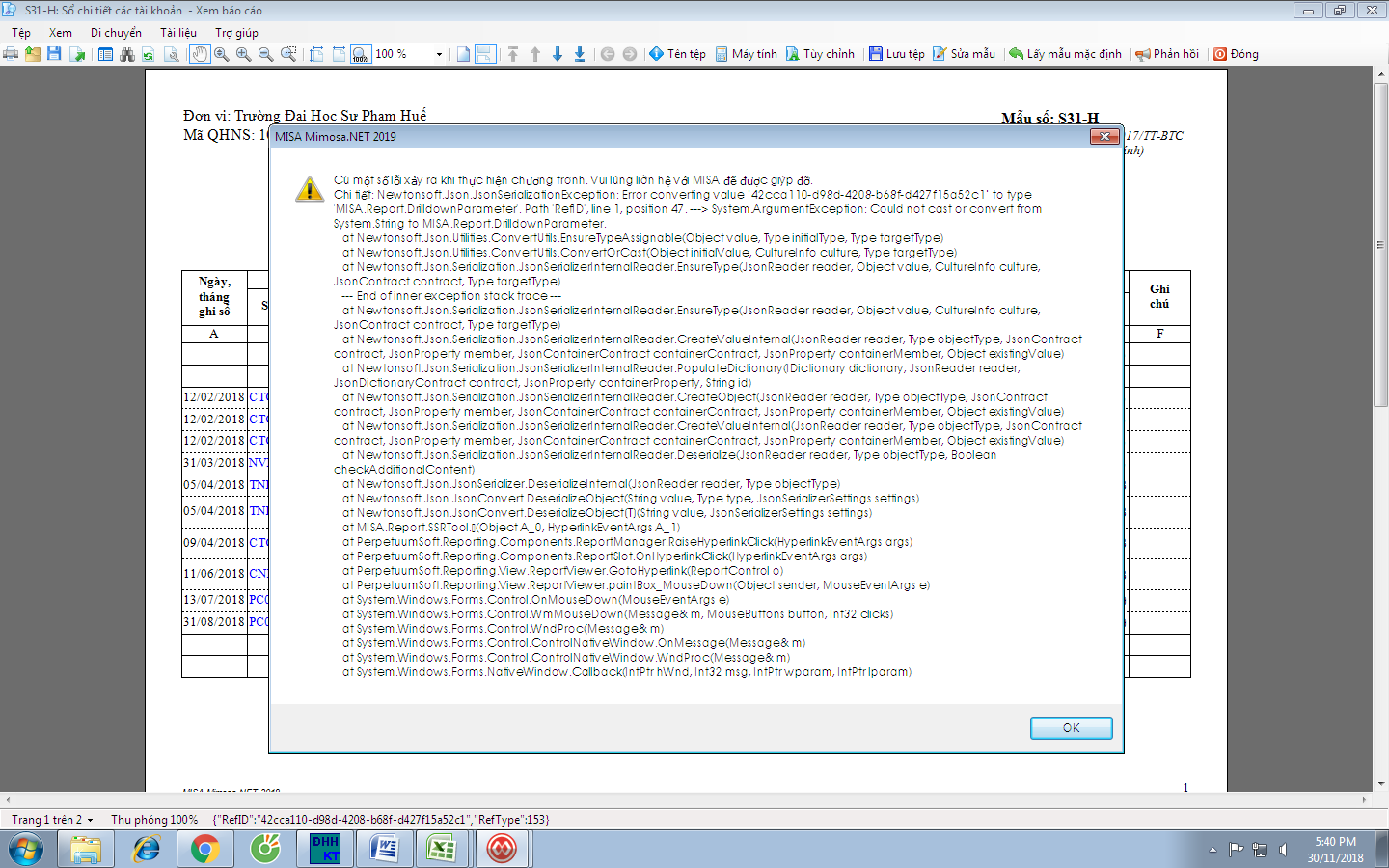Image resolution: width=1389 pixels, height=868 pixels.
Task: Click the Lưu tệp save button
Action: tap(896, 54)
